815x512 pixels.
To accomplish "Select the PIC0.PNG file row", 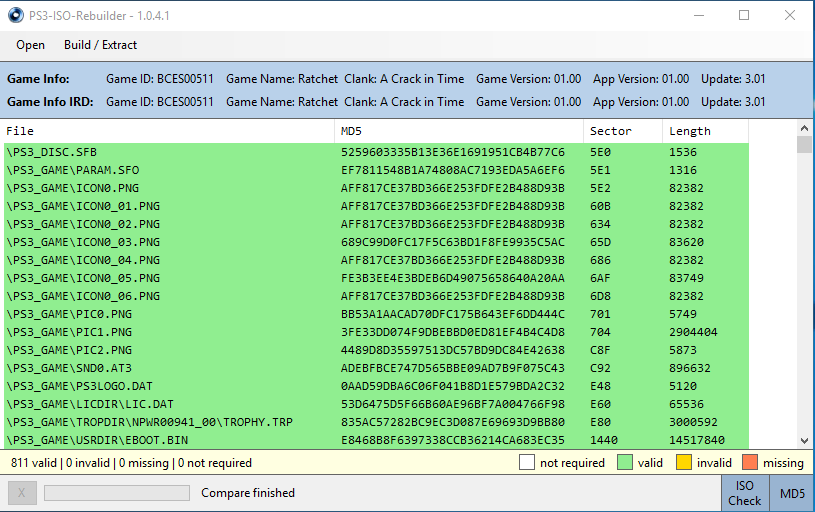I will pos(376,314).
